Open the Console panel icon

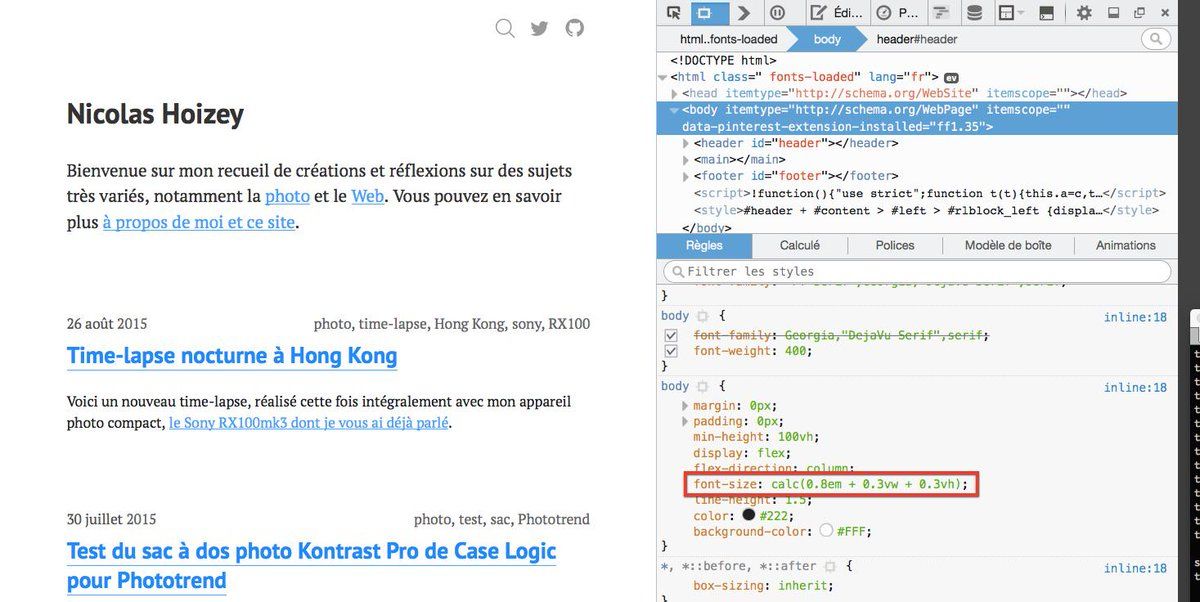(x=743, y=13)
